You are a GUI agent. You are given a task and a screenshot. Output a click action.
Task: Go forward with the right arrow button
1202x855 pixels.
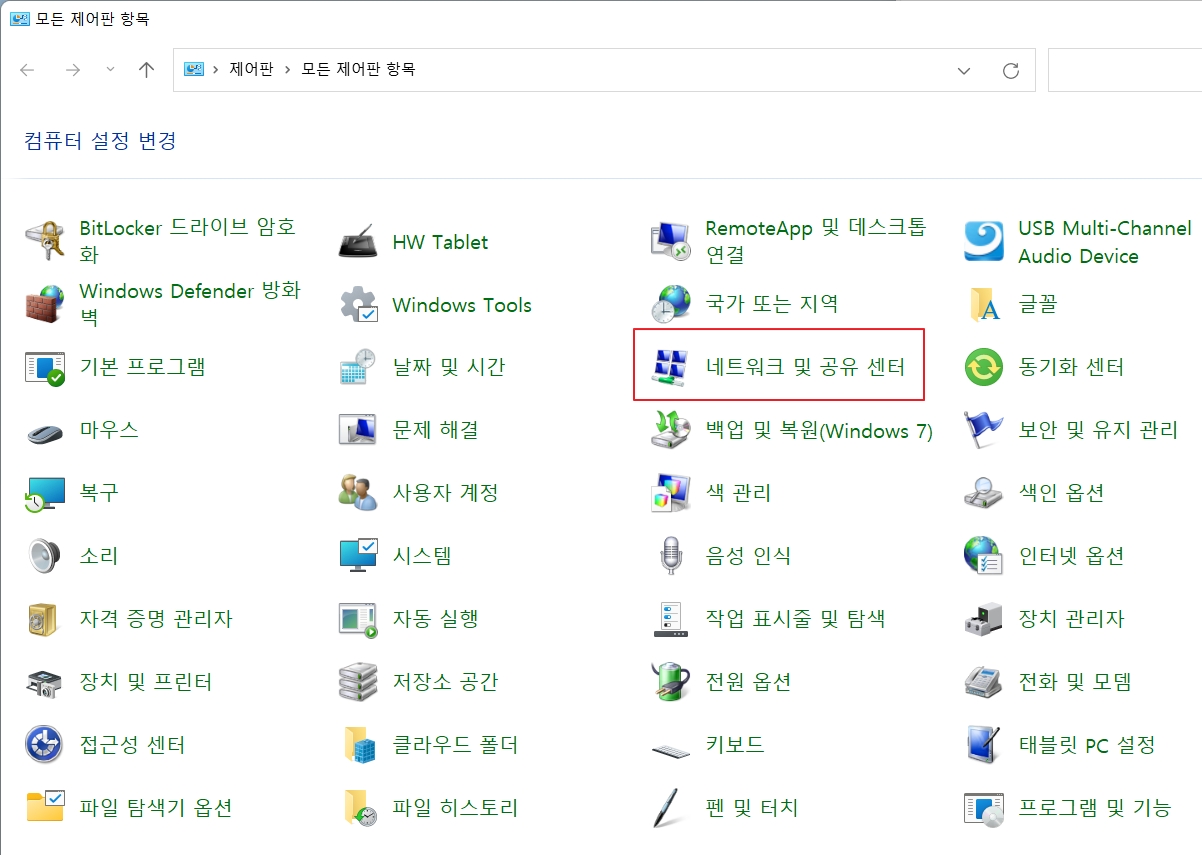click(x=72, y=70)
